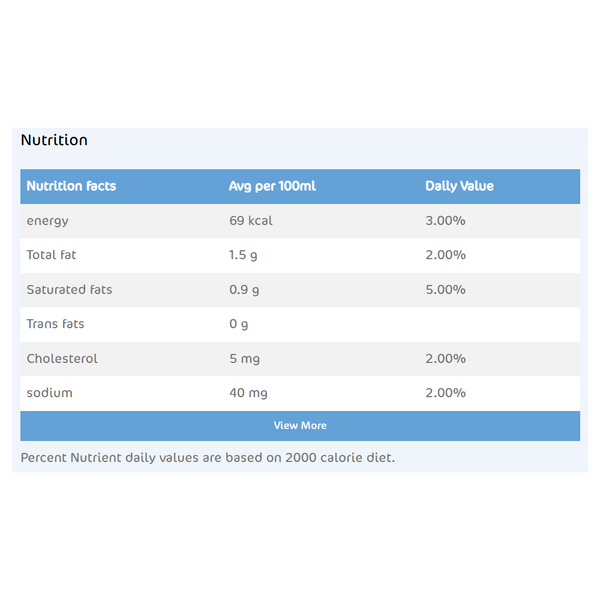Click the 5.00% saturated fats daily value
Image resolution: width=600 pixels, height=600 pixels.
(445, 290)
